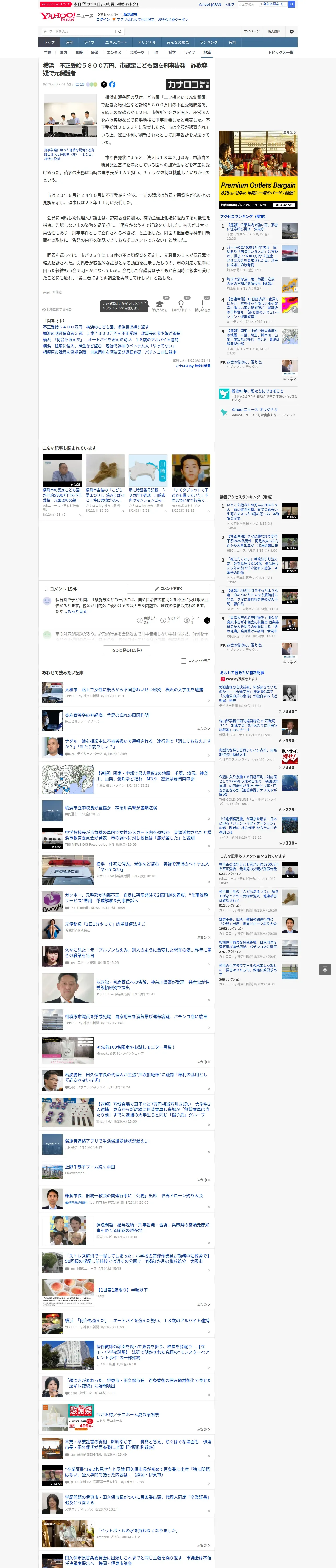Open the エンタメ category
The width and height of the screenshot is (336, 1568).
click(x=114, y=52)
